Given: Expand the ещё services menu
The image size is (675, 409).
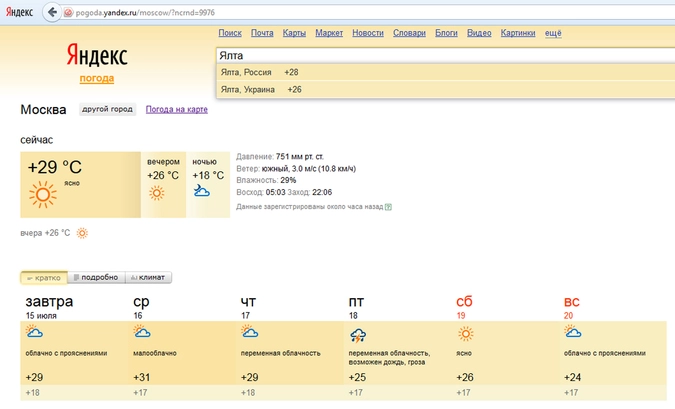Looking at the screenshot, I should [552, 33].
